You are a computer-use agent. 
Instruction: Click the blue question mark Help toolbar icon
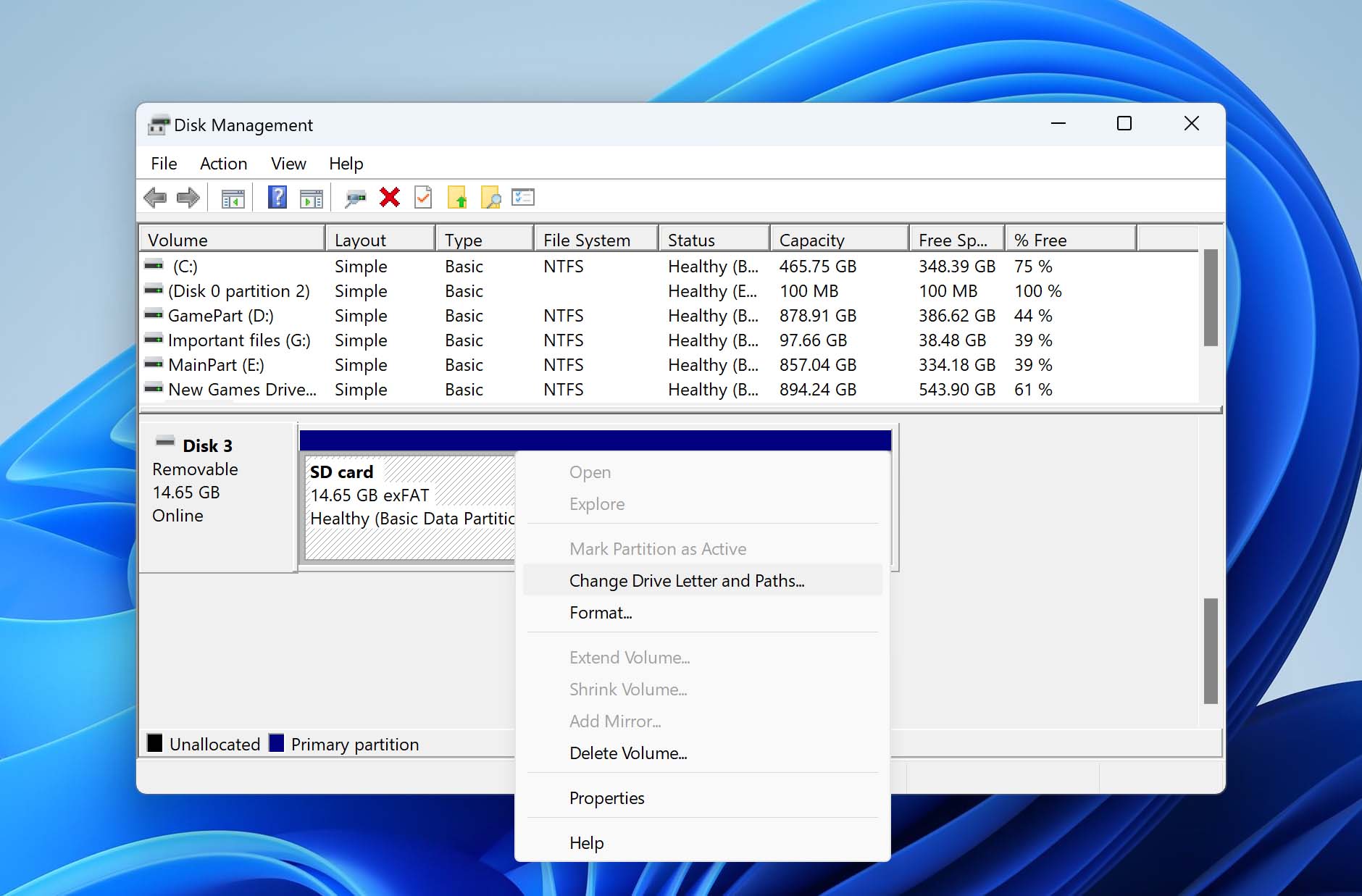[277, 197]
